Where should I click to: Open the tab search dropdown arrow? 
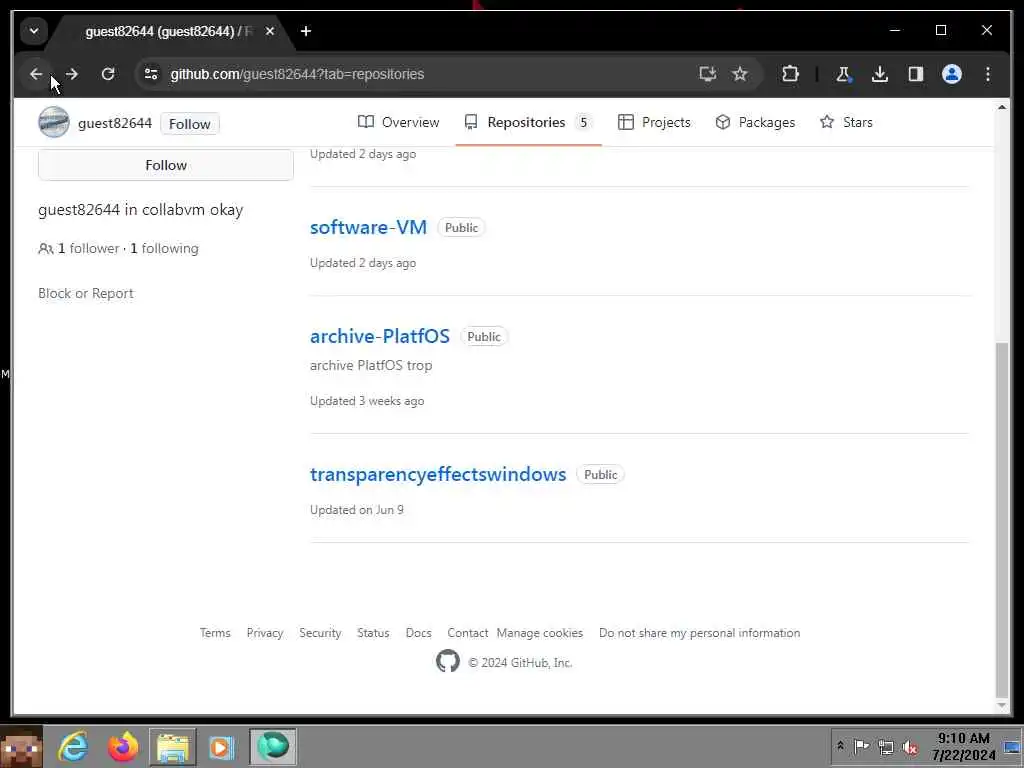click(x=34, y=31)
